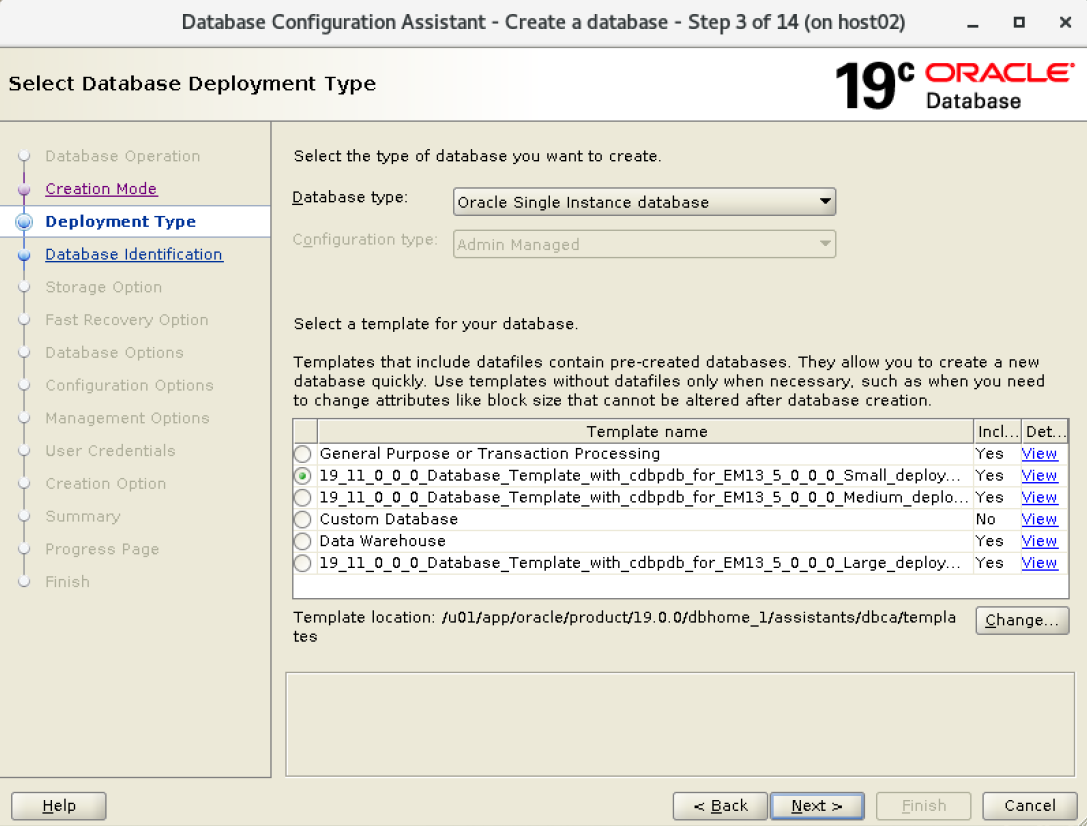Click the 'Data Warehouse' template name
The image size is (1087, 826).
[383, 541]
